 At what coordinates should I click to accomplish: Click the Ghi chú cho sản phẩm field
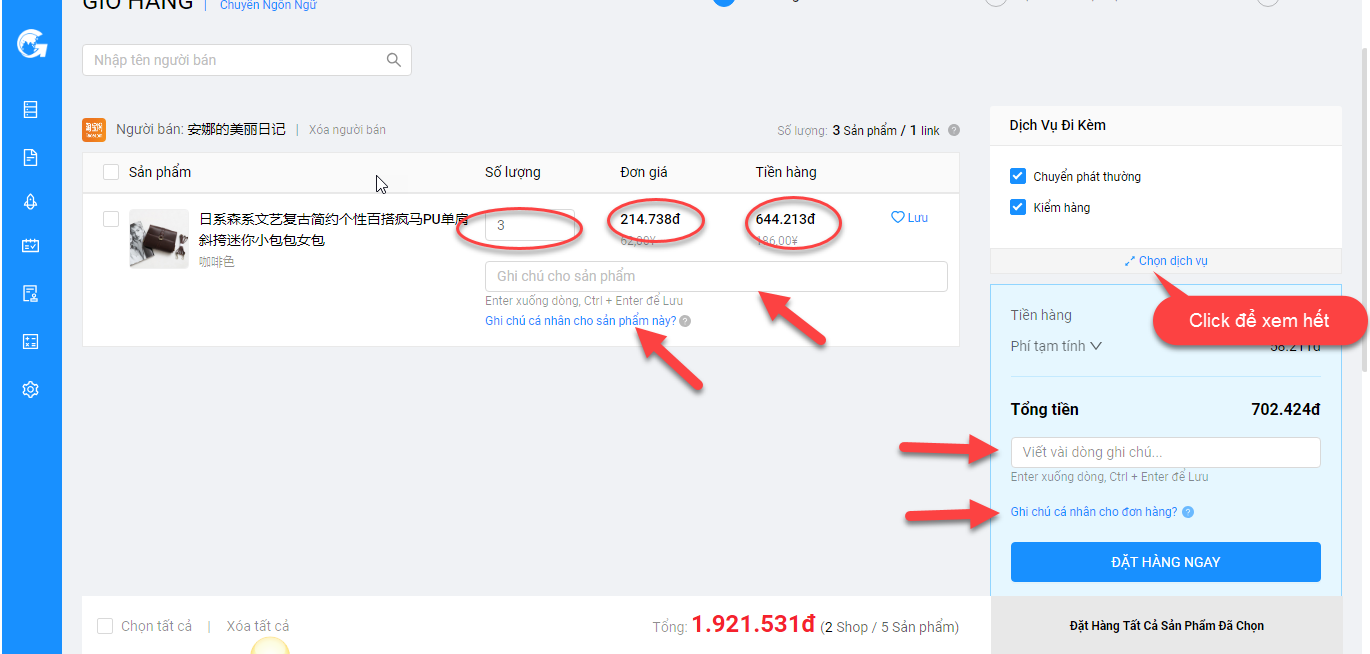tap(715, 276)
